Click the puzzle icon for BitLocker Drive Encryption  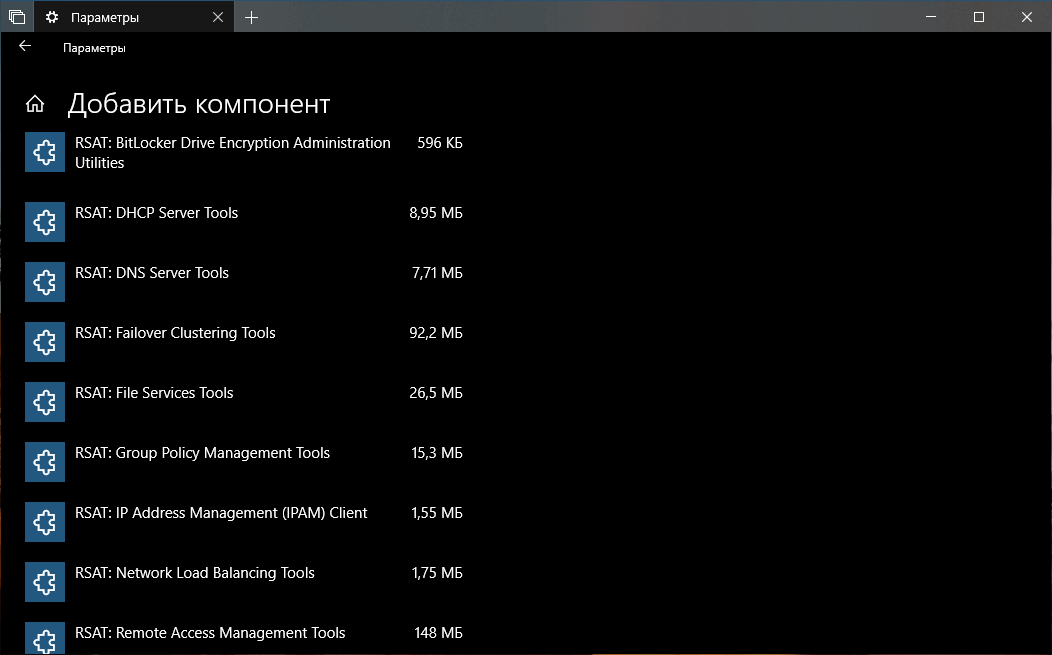pos(45,152)
